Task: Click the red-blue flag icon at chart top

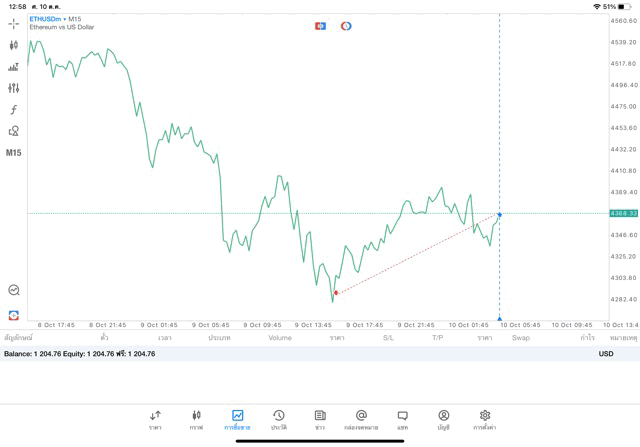Action: coord(320,26)
